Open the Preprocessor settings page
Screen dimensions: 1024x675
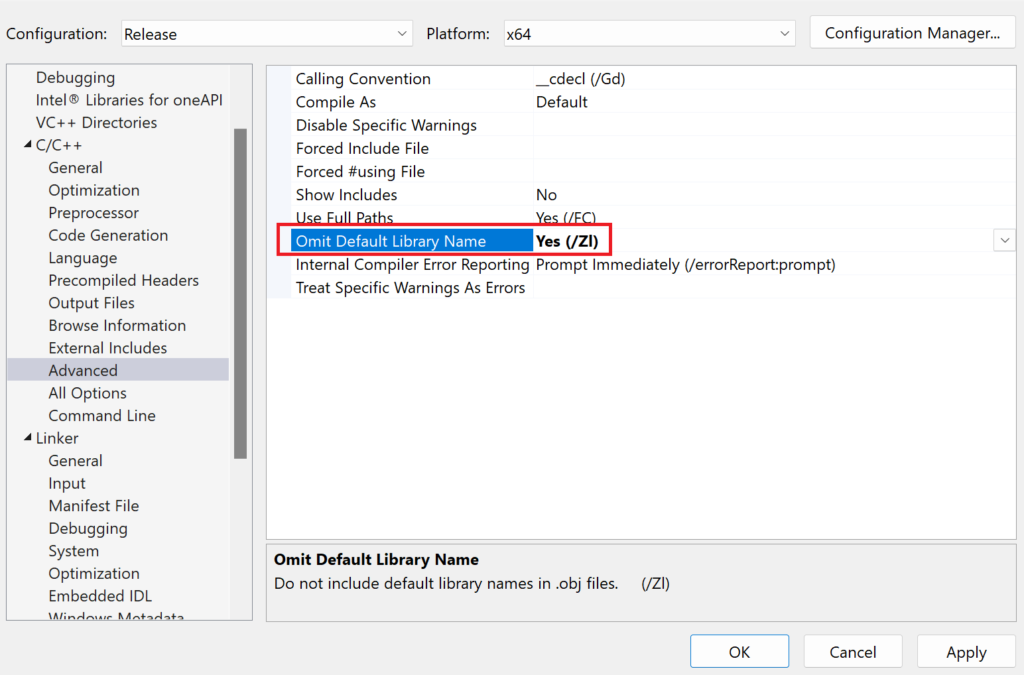[x=94, y=213]
